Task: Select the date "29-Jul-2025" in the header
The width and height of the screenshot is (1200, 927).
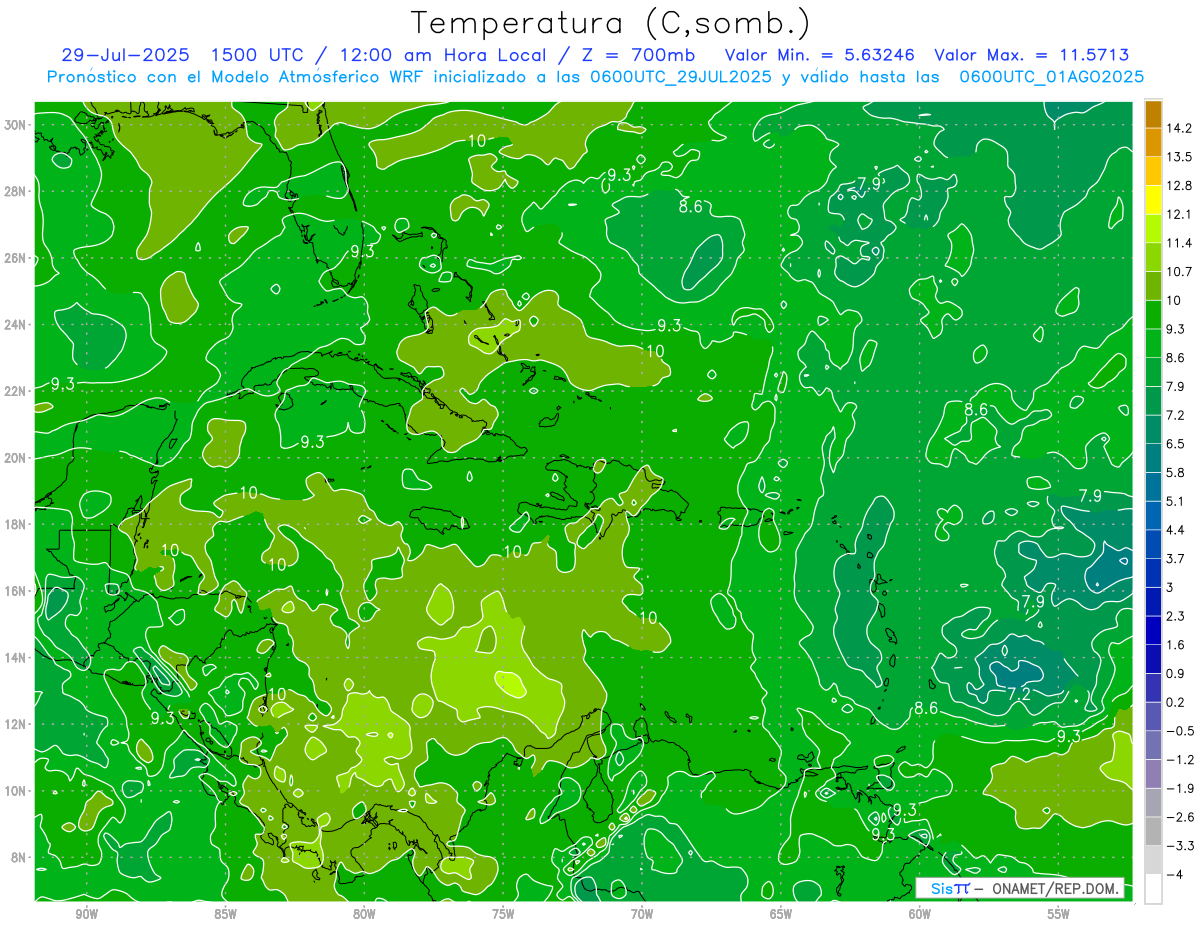Action: pos(124,55)
